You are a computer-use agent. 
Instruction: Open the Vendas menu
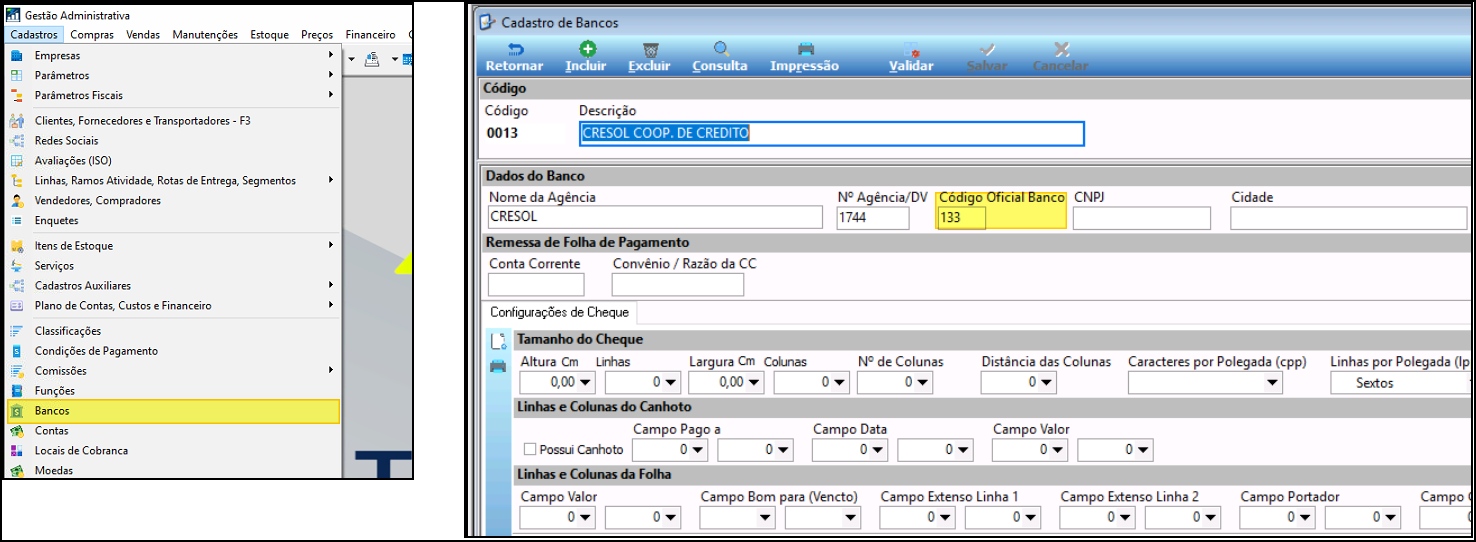pyautogui.click(x=143, y=35)
